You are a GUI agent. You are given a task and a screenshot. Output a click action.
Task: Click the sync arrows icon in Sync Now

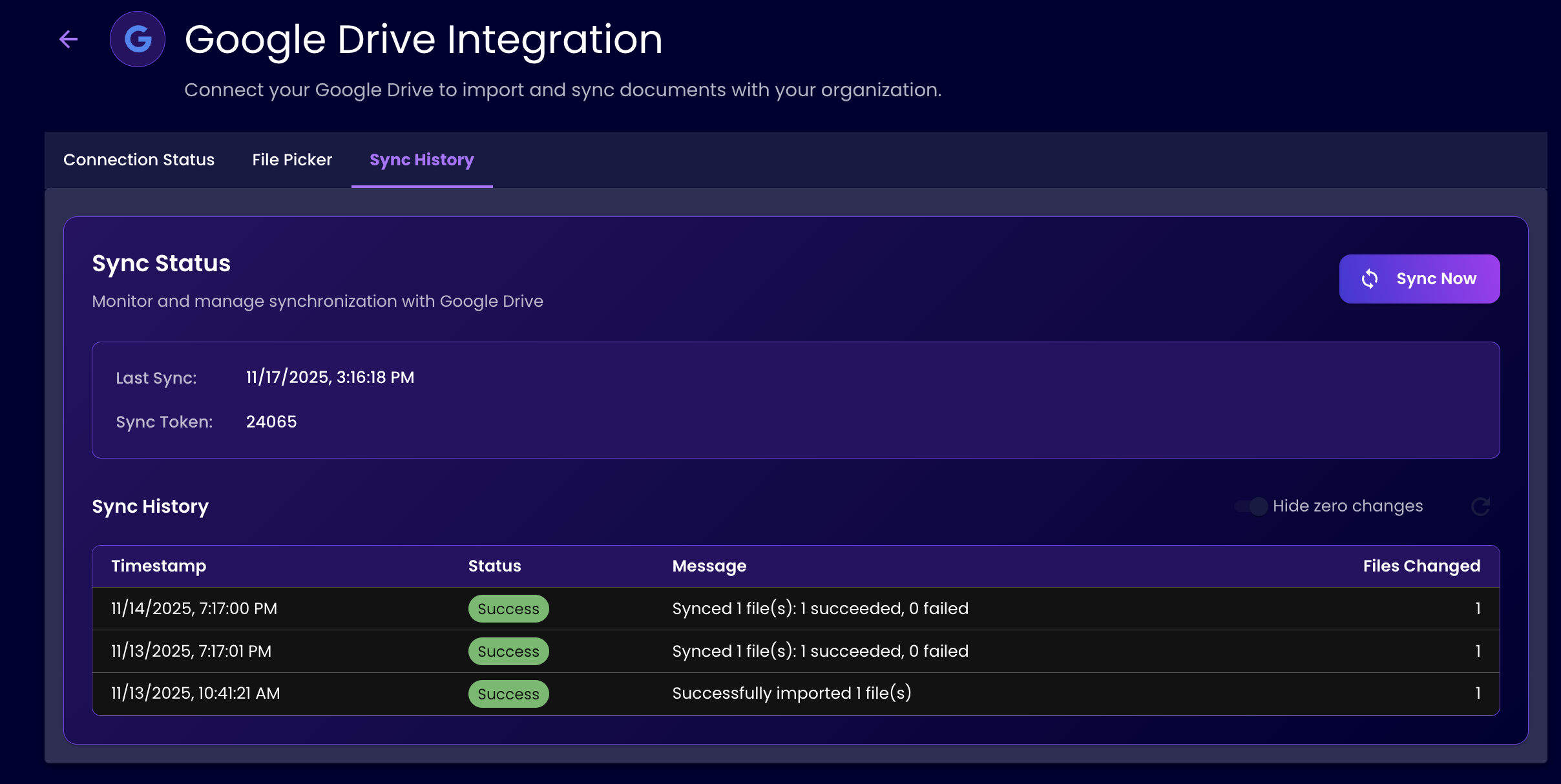coord(1370,279)
